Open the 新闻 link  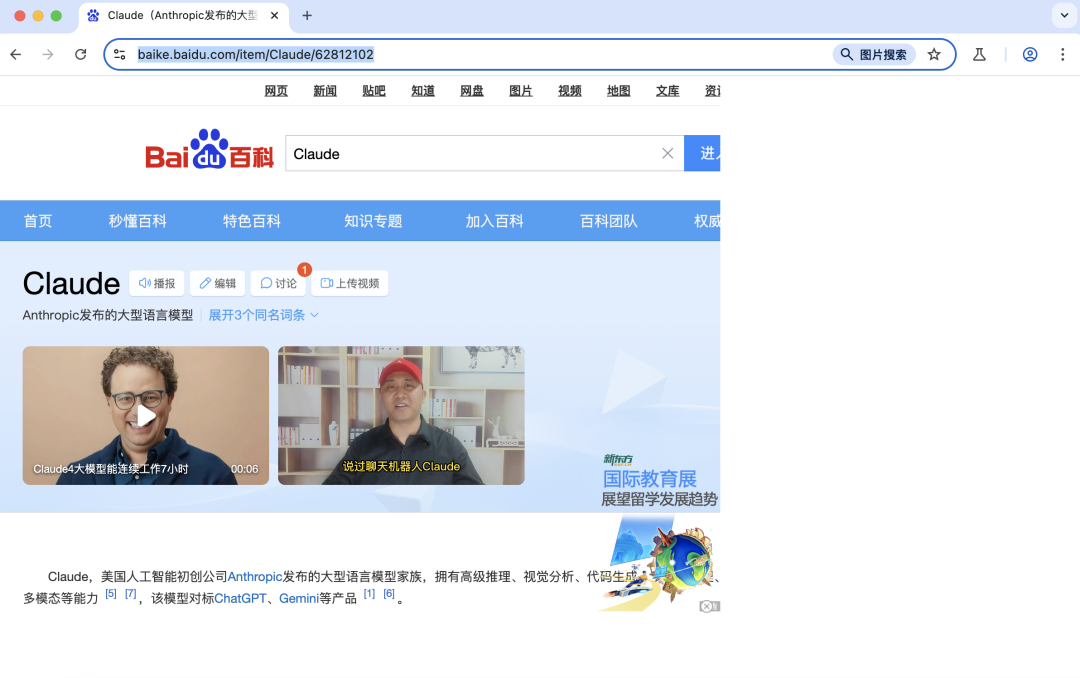pyautogui.click(x=325, y=91)
